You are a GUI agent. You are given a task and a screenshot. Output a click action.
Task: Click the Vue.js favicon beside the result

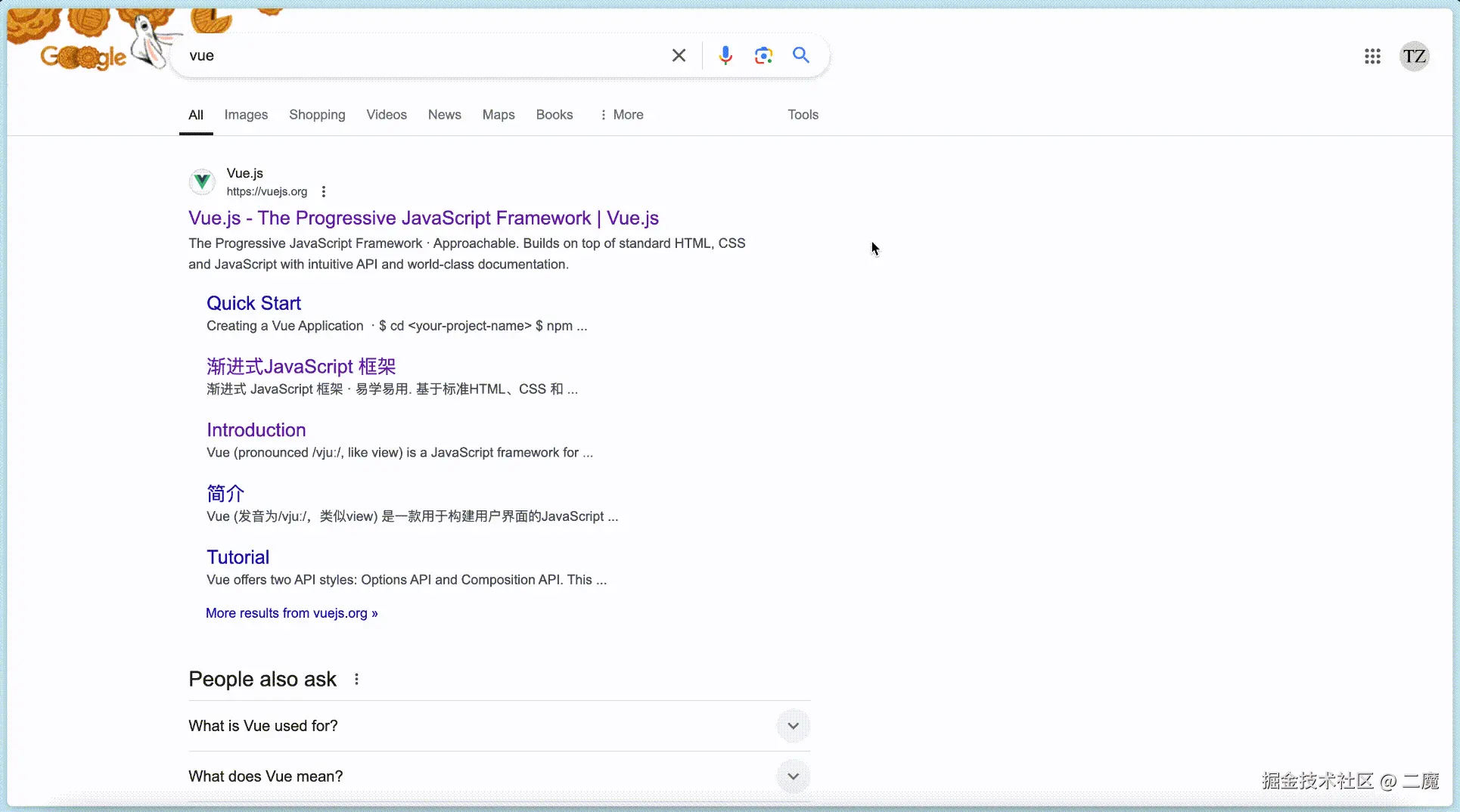click(x=201, y=181)
